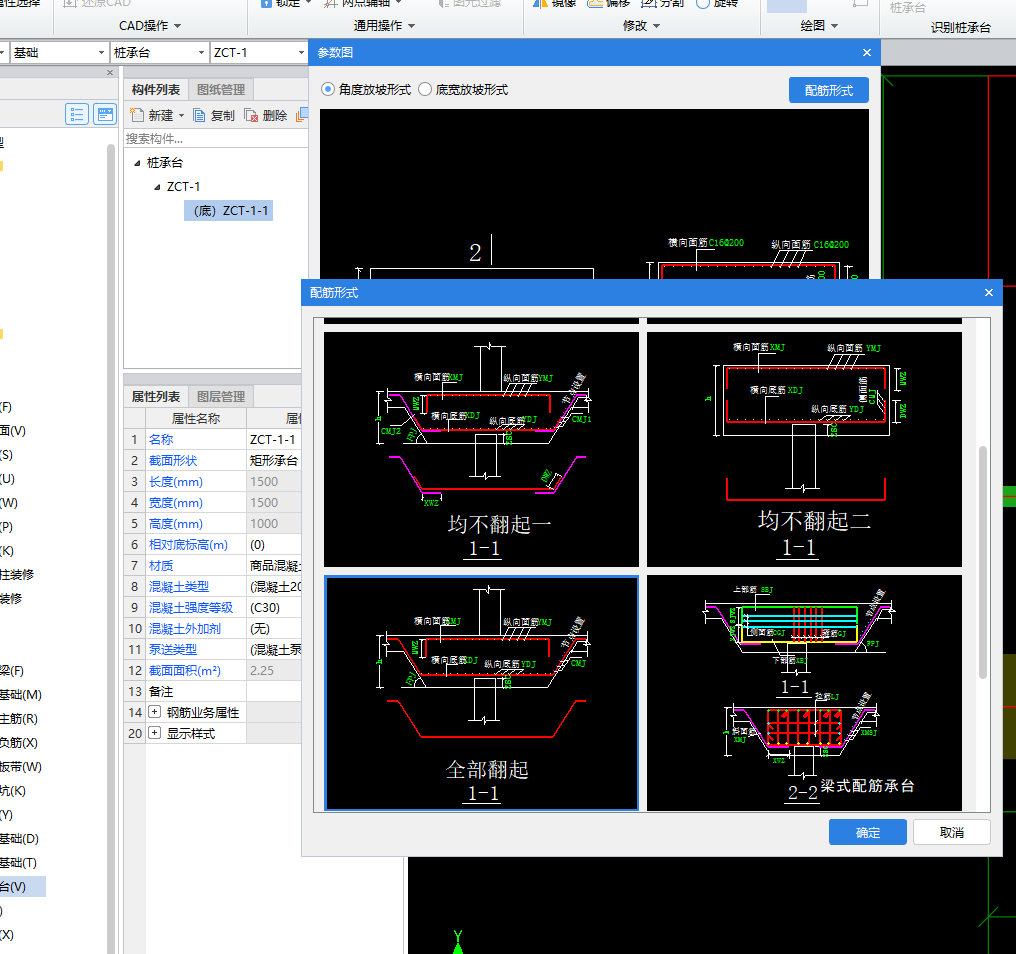This screenshot has width=1016, height=954.
Task: Click the list view icon in navigation panel
Action: point(77,115)
